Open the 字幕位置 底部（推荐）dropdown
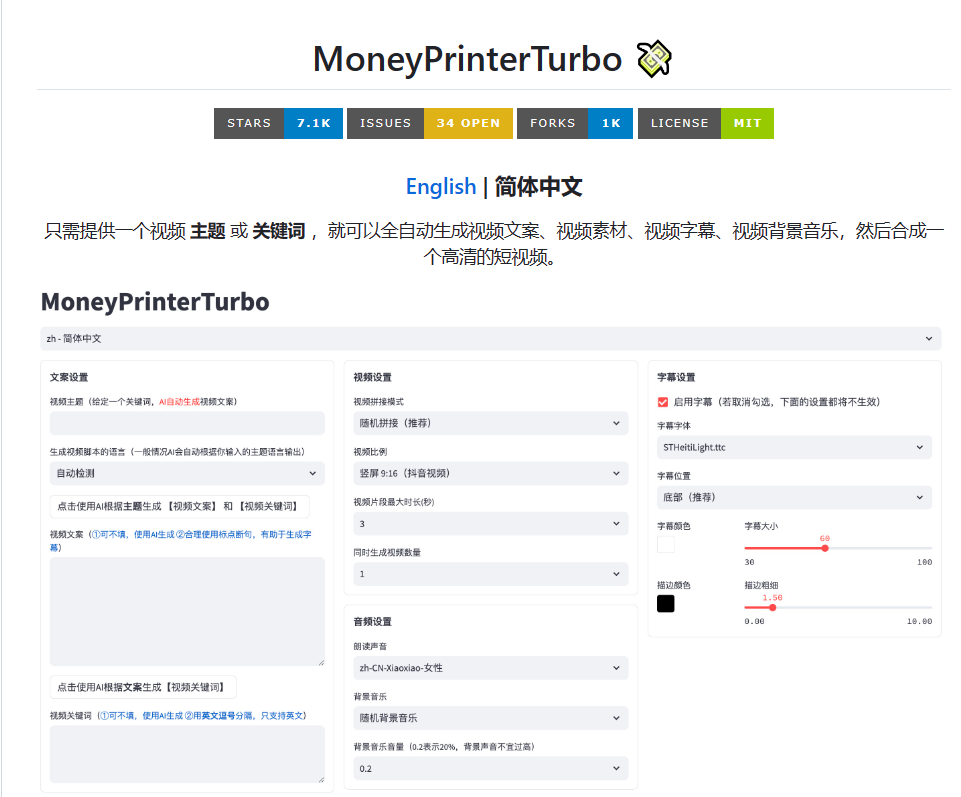This screenshot has height=797, width=961. pyautogui.click(x=794, y=497)
